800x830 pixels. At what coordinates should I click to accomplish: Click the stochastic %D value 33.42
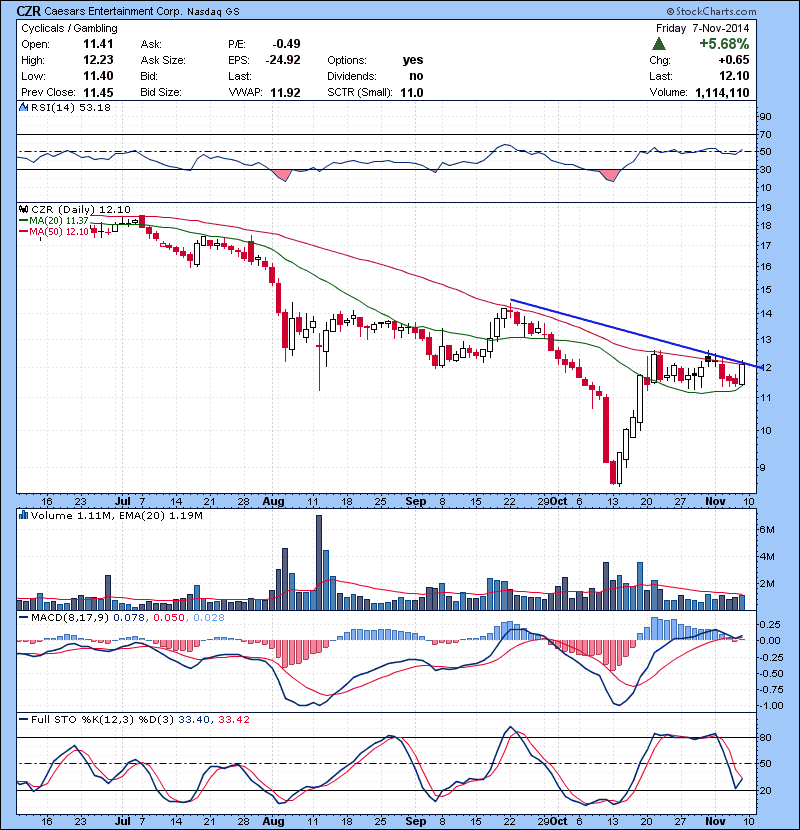pyautogui.click(x=233, y=720)
